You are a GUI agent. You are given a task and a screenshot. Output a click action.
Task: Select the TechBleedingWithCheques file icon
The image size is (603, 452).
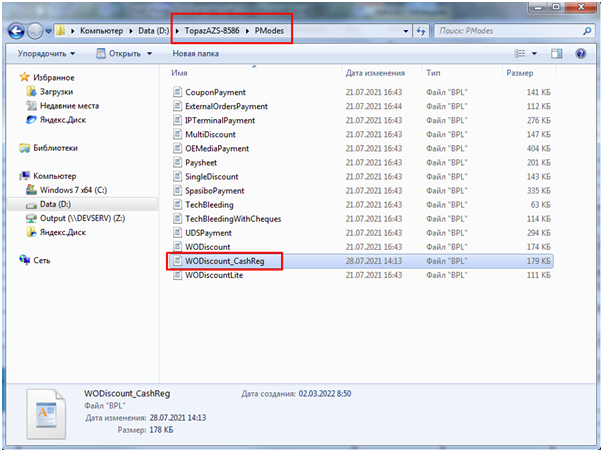pos(177,218)
